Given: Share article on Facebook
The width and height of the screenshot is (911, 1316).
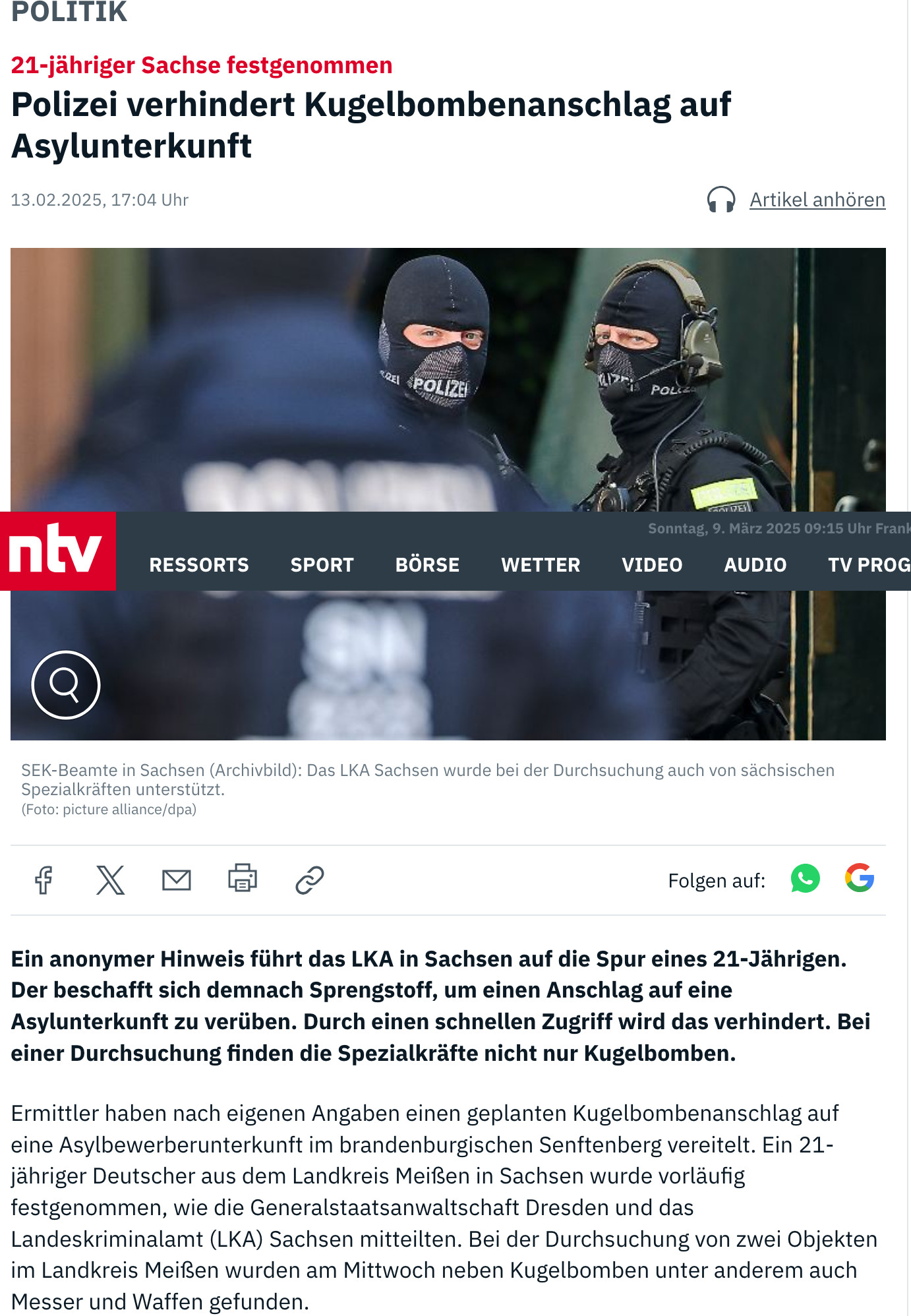Looking at the screenshot, I should coord(44,880).
